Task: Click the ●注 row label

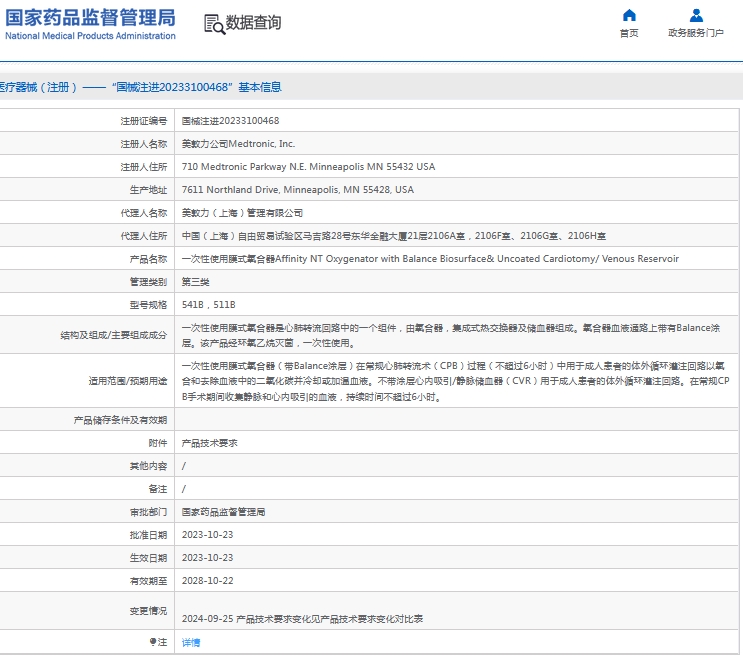Action: pos(158,642)
